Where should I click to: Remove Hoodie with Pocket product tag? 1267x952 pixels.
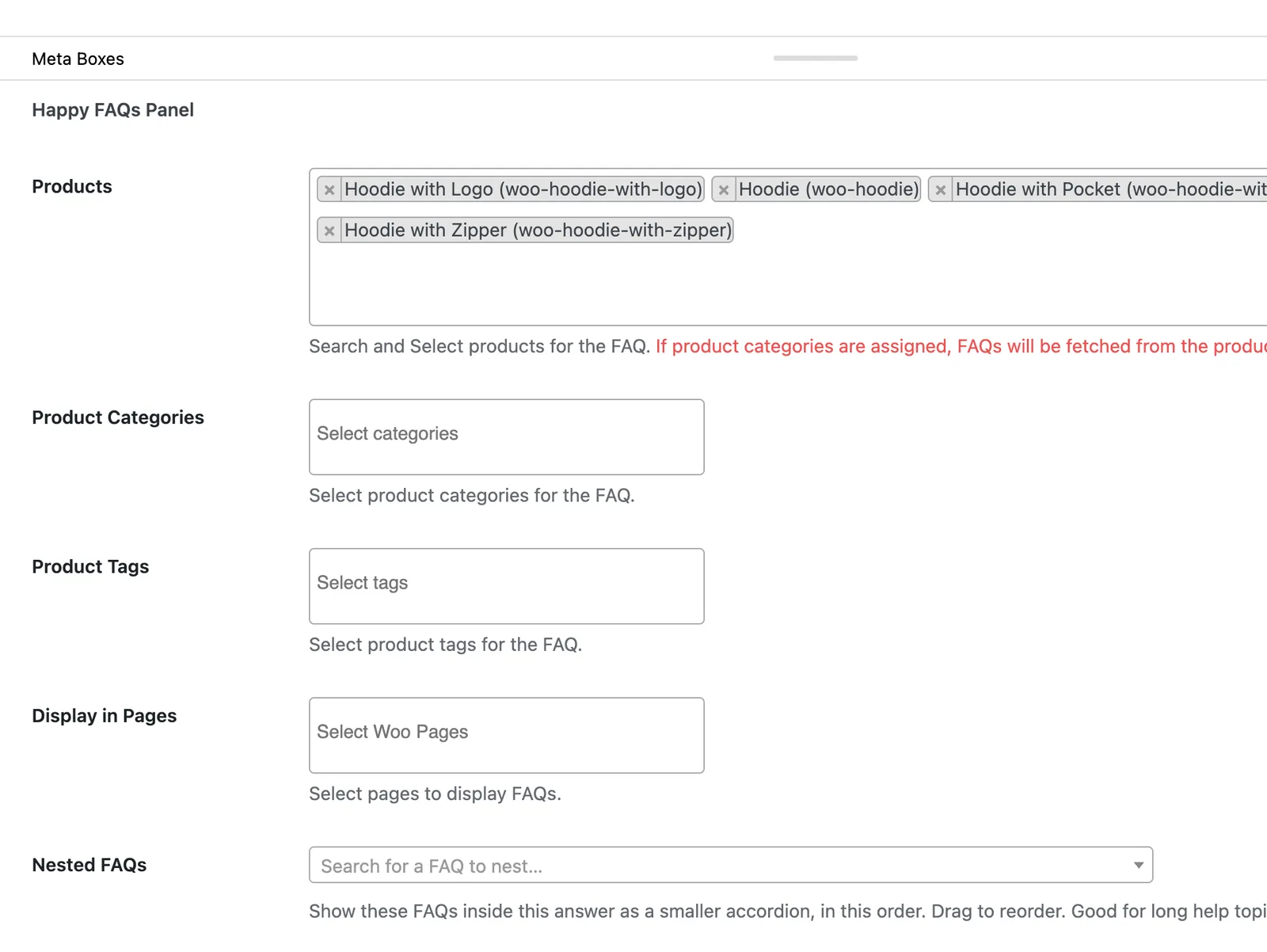click(941, 189)
